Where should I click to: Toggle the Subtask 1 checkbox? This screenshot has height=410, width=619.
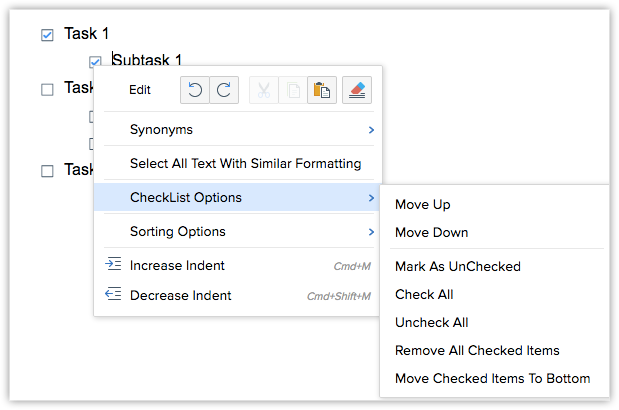[95, 61]
